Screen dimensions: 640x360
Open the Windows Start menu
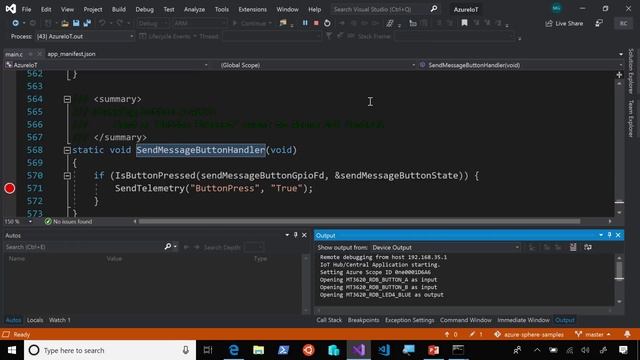[12, 350]
